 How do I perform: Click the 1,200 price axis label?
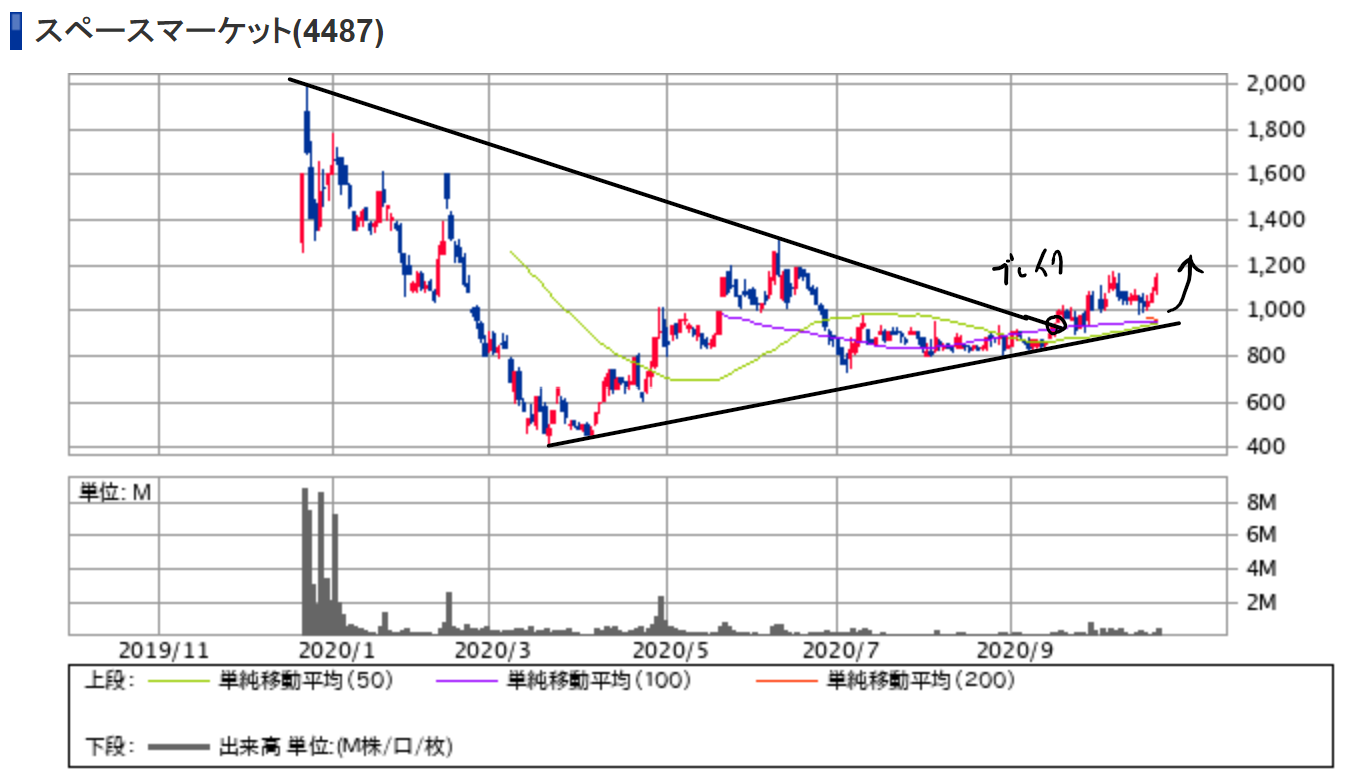[x=1275, y=265]
